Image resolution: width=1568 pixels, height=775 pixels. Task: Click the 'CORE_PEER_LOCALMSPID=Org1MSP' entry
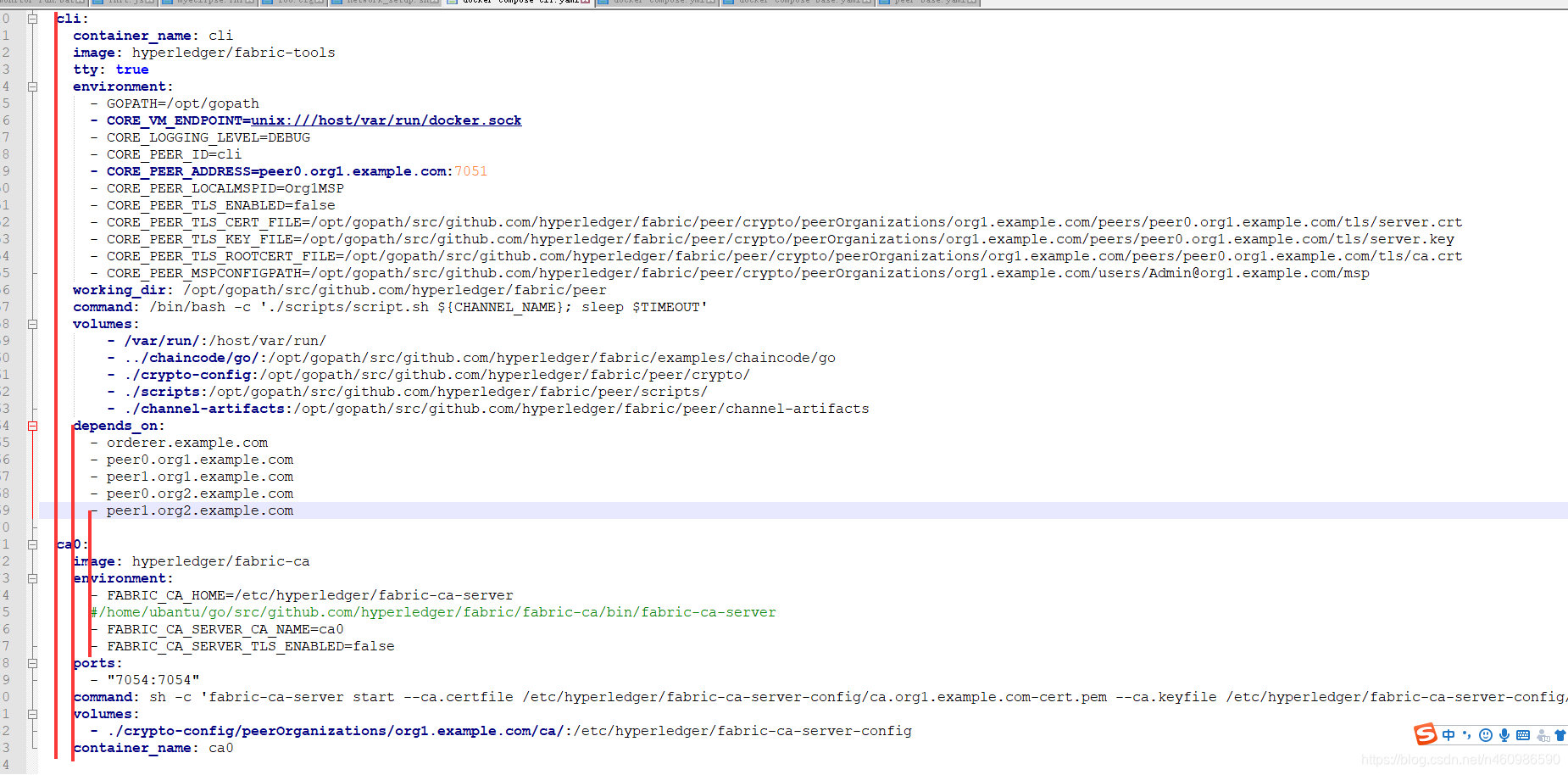(x=225, y=188)
